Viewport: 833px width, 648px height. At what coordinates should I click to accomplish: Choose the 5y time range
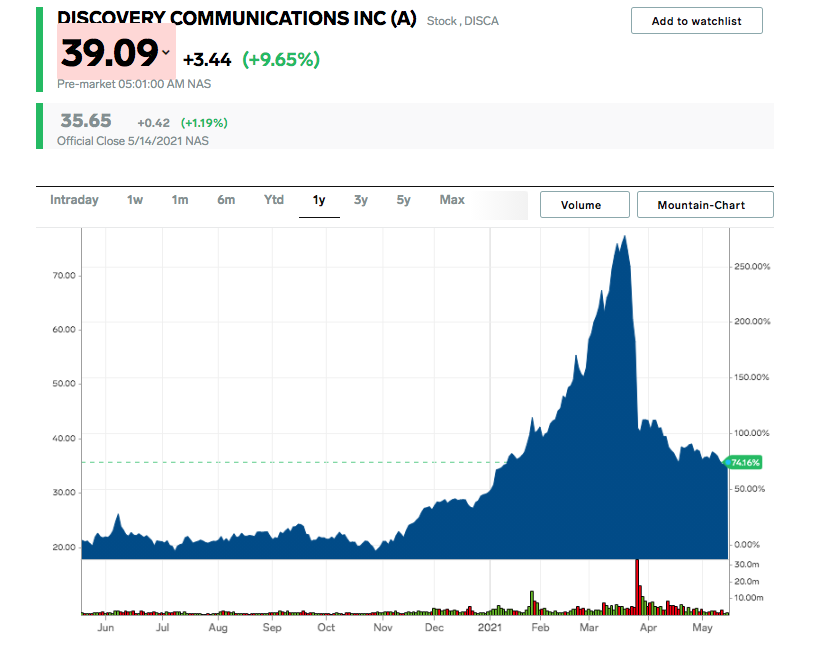point(403,200)
